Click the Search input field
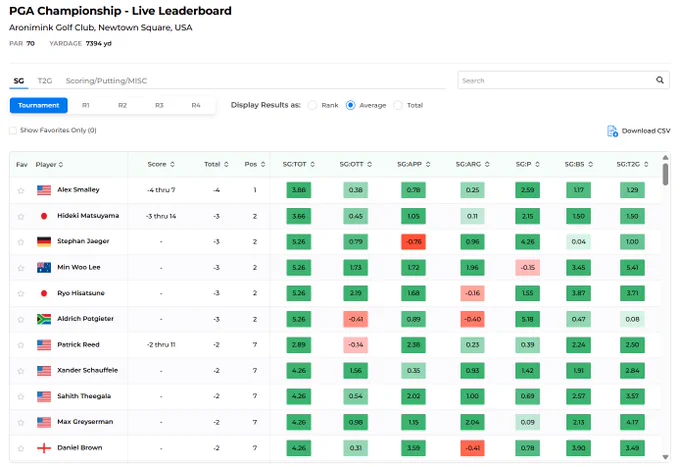The image size is (680, 467). click(x=563, y=80)
